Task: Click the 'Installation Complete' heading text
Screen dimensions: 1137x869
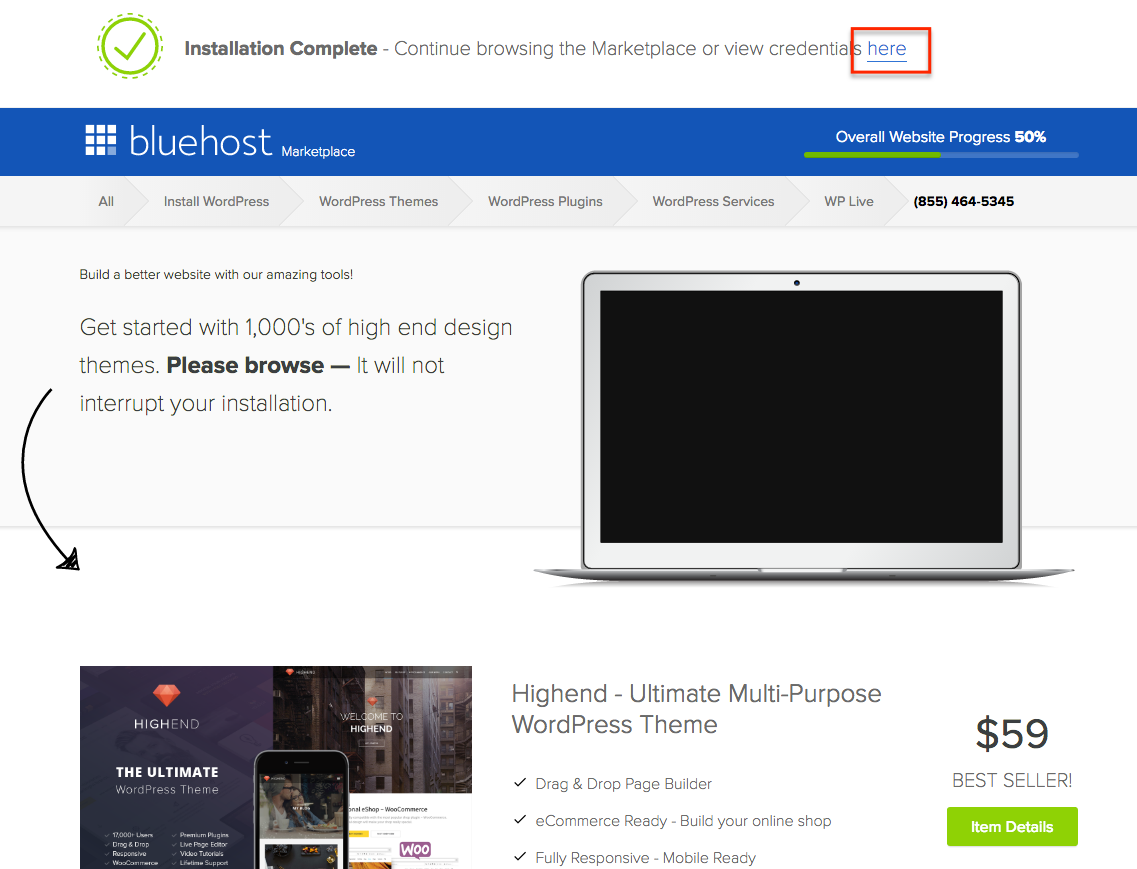Action: [x=281, y=49]
